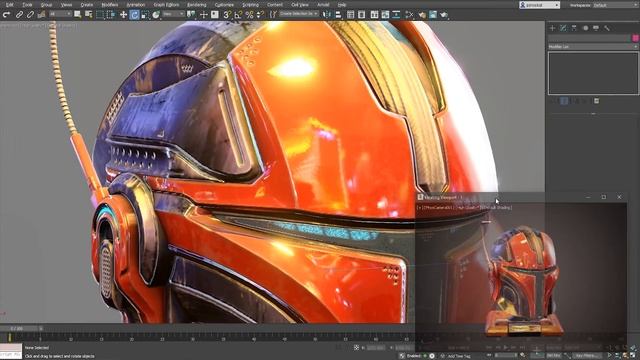Expand the Modifier List dropdown
This screenshot has width=640, height=360.
[593, 47]
